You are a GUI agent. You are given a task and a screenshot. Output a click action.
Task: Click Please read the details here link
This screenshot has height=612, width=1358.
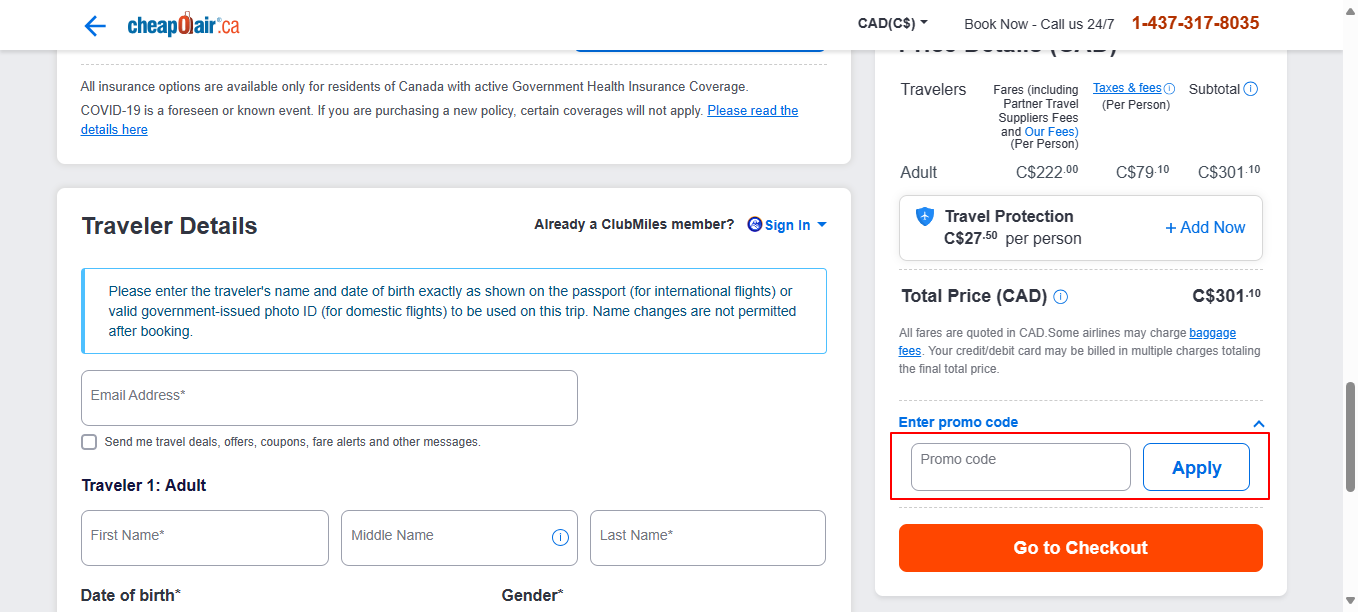tap(752, 110)
